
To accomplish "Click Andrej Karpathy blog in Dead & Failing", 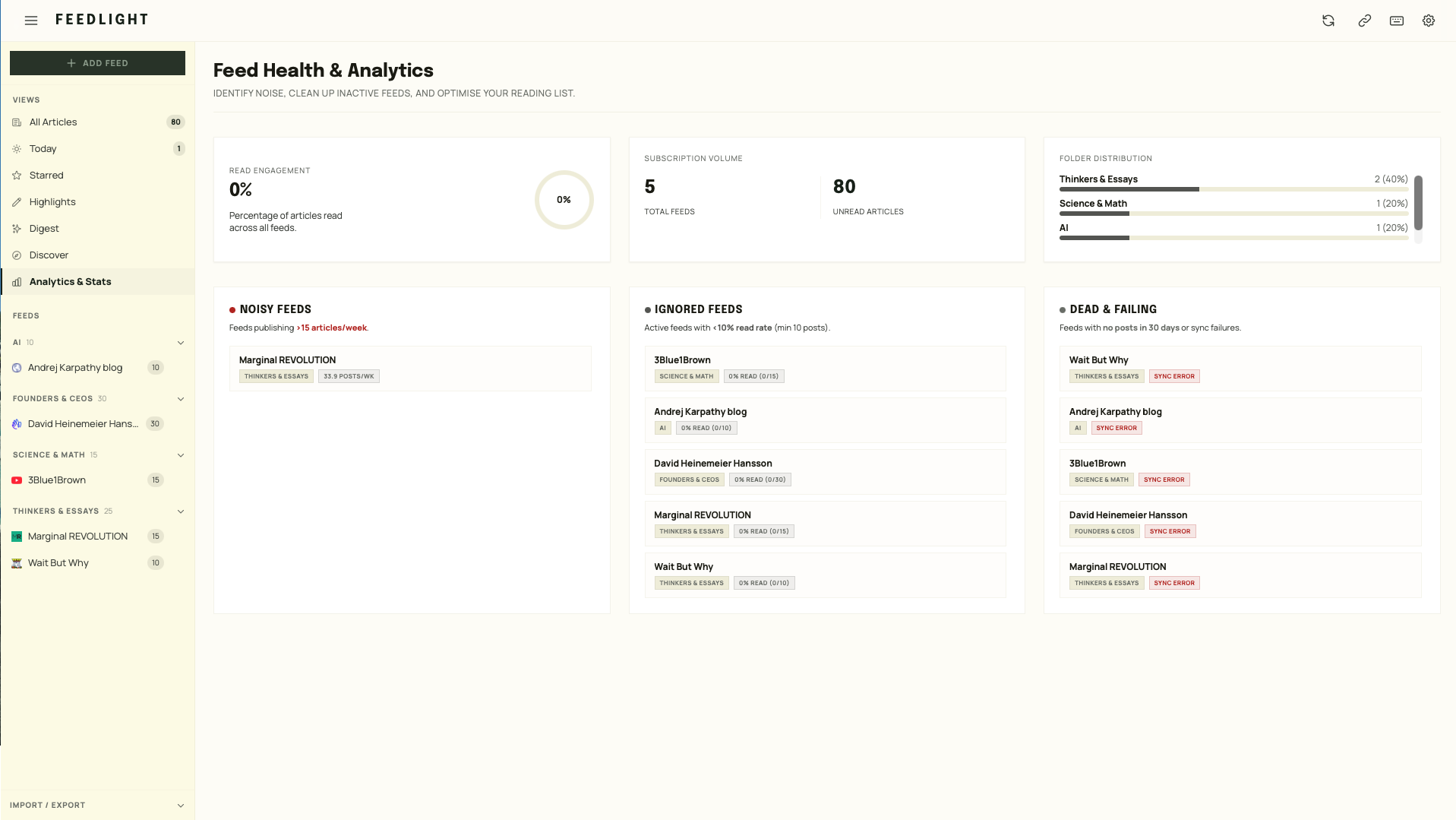I will click(1240, 420).
